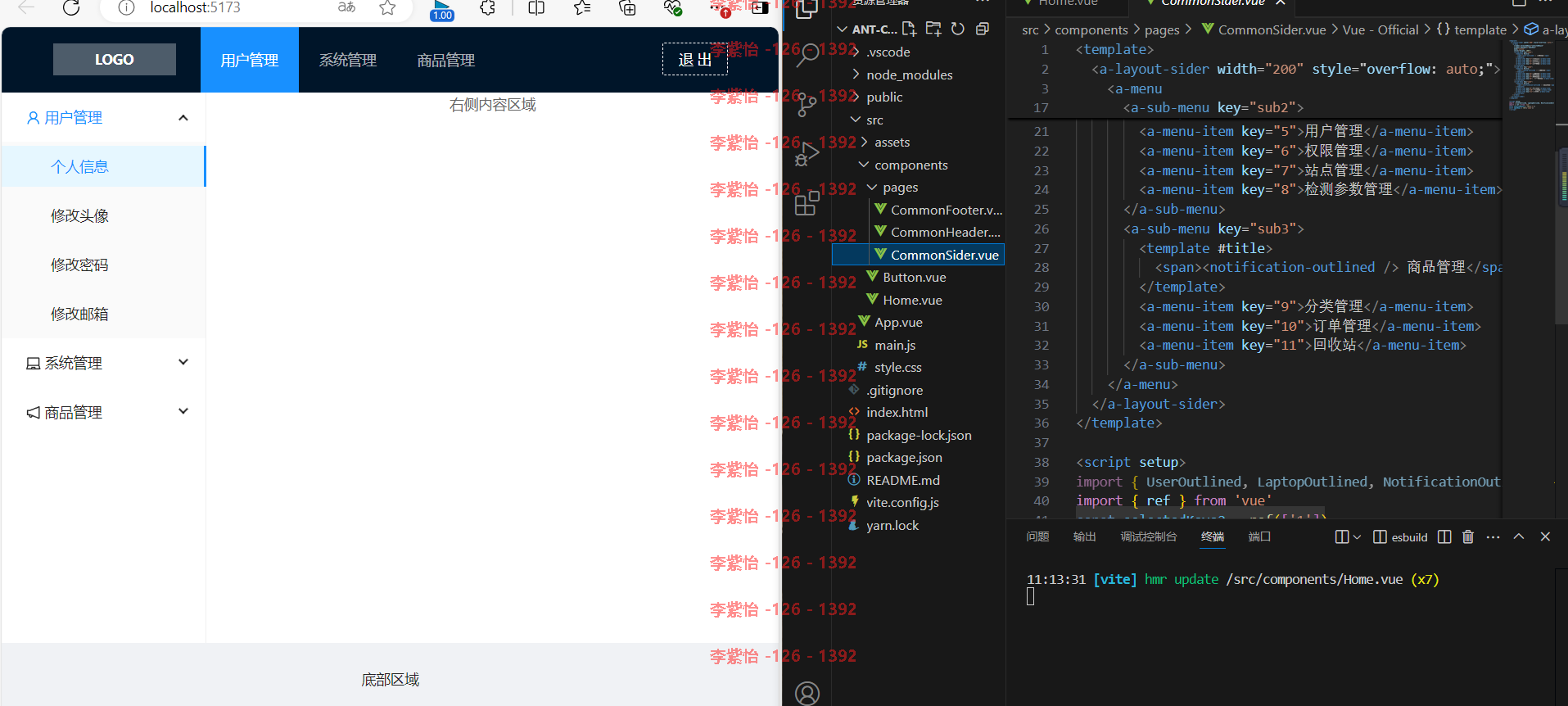
Task: Collapse all folders in explorer
Action: [983, 29]
